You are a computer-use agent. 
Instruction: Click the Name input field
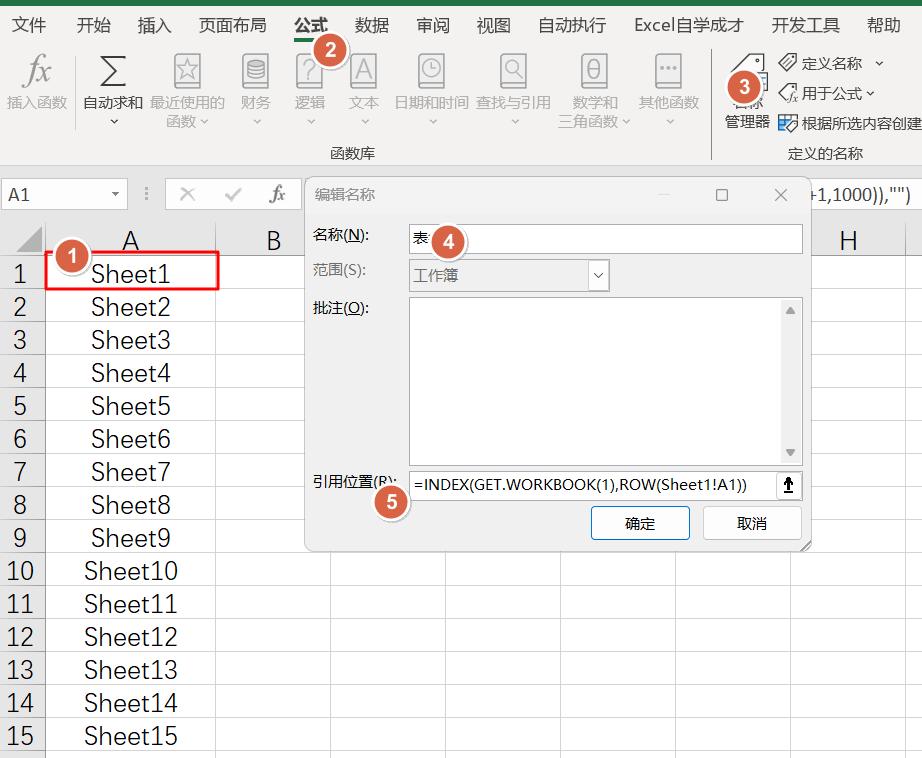pyautogui.click(x=606, y=239)
